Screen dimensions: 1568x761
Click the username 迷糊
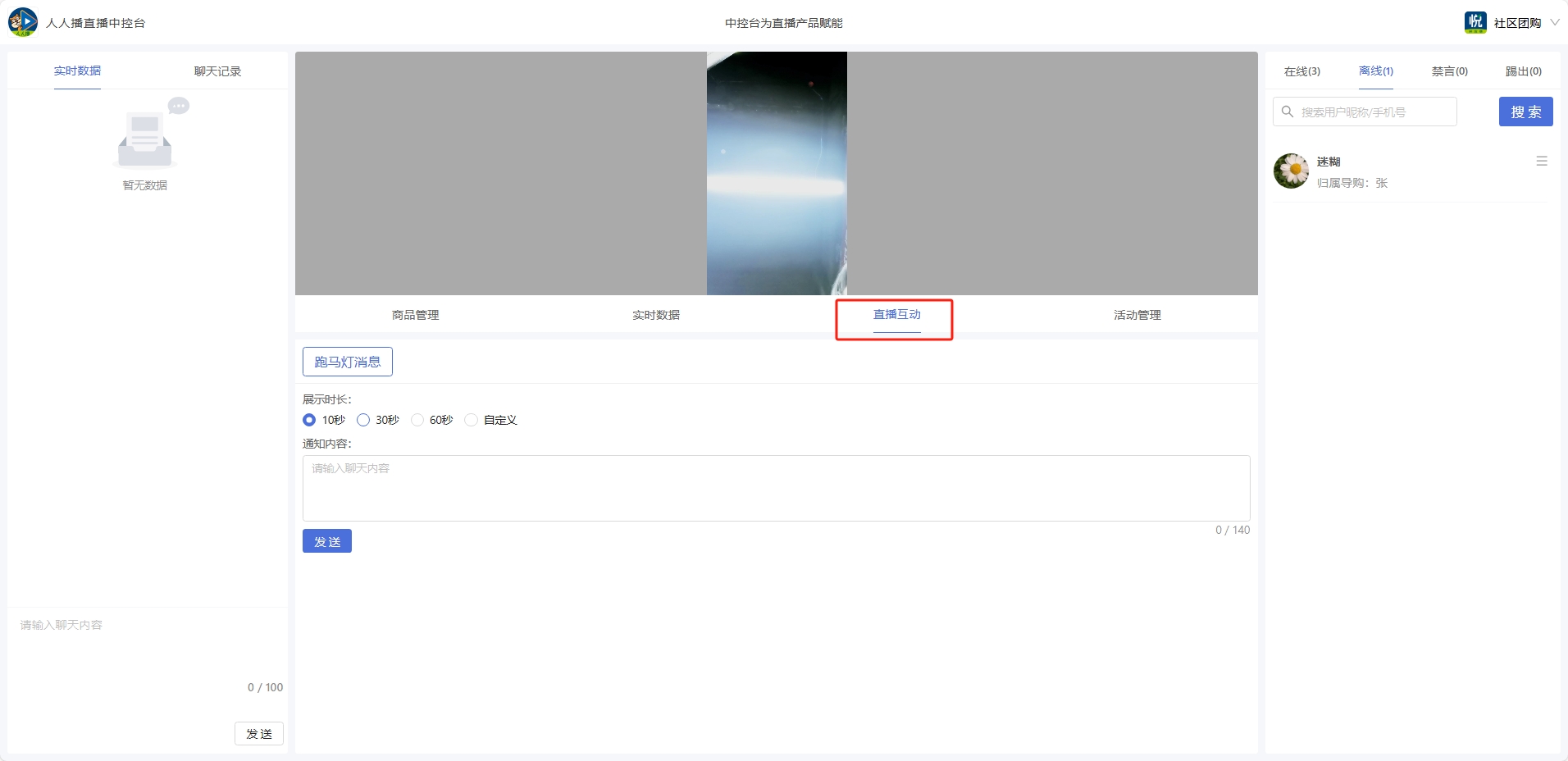1329,162
